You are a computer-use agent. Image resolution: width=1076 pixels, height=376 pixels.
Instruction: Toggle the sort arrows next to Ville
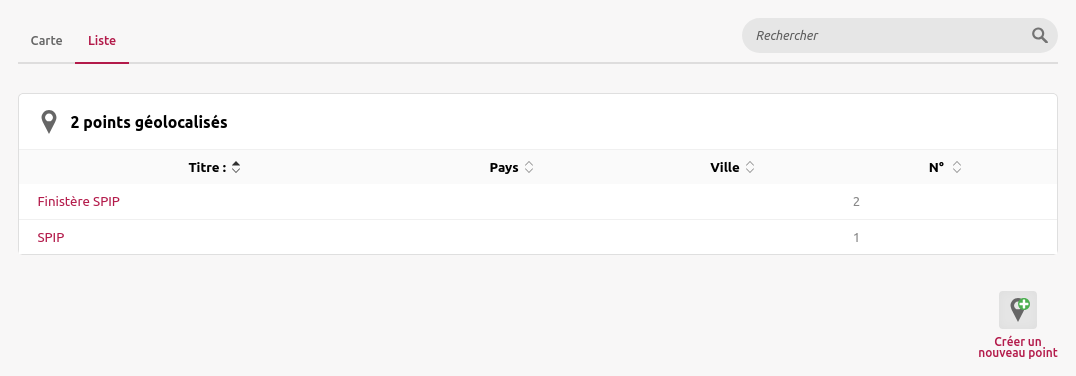[749, 167]
